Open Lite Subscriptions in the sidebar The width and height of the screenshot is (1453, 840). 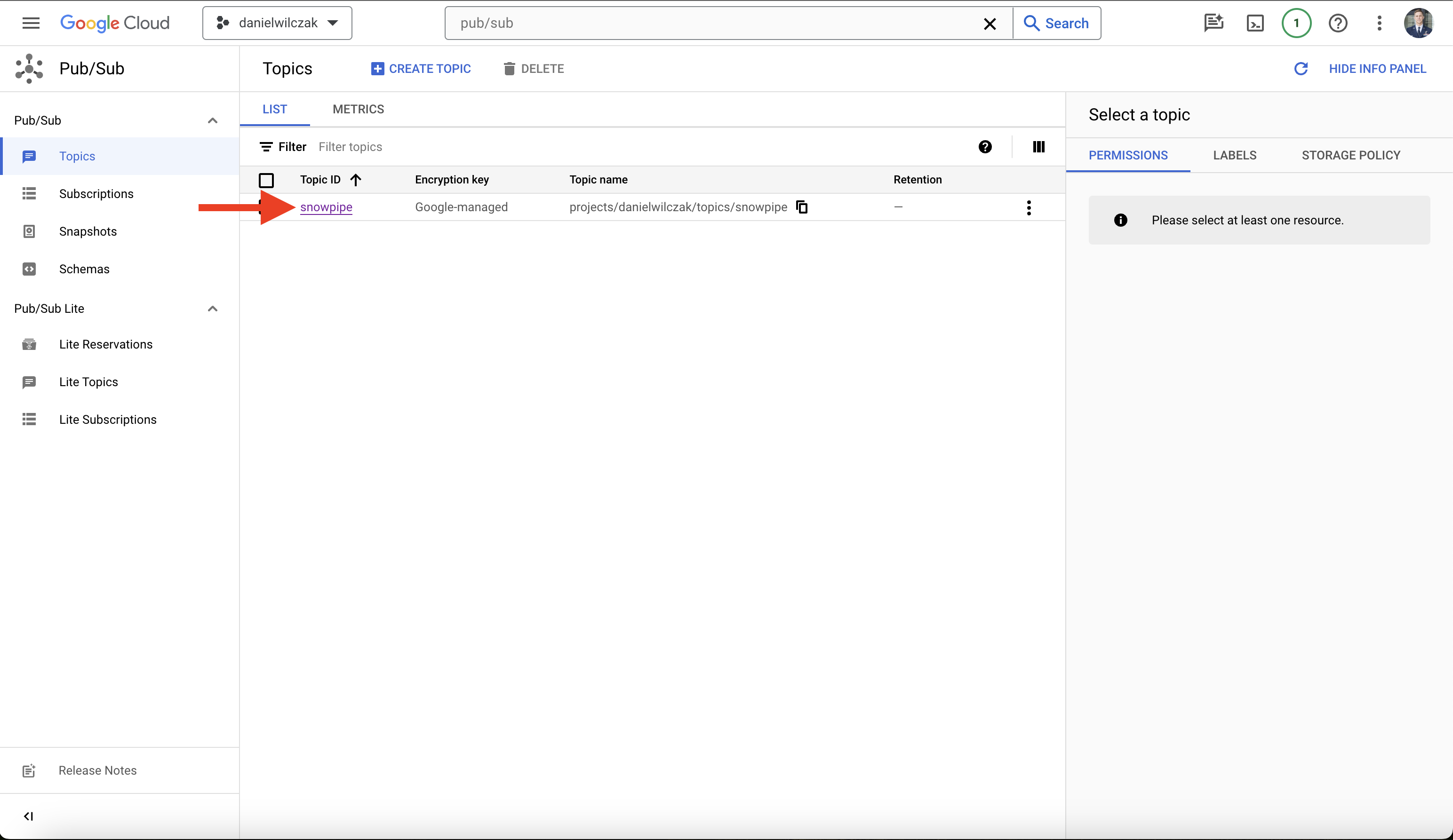(120, 419)
